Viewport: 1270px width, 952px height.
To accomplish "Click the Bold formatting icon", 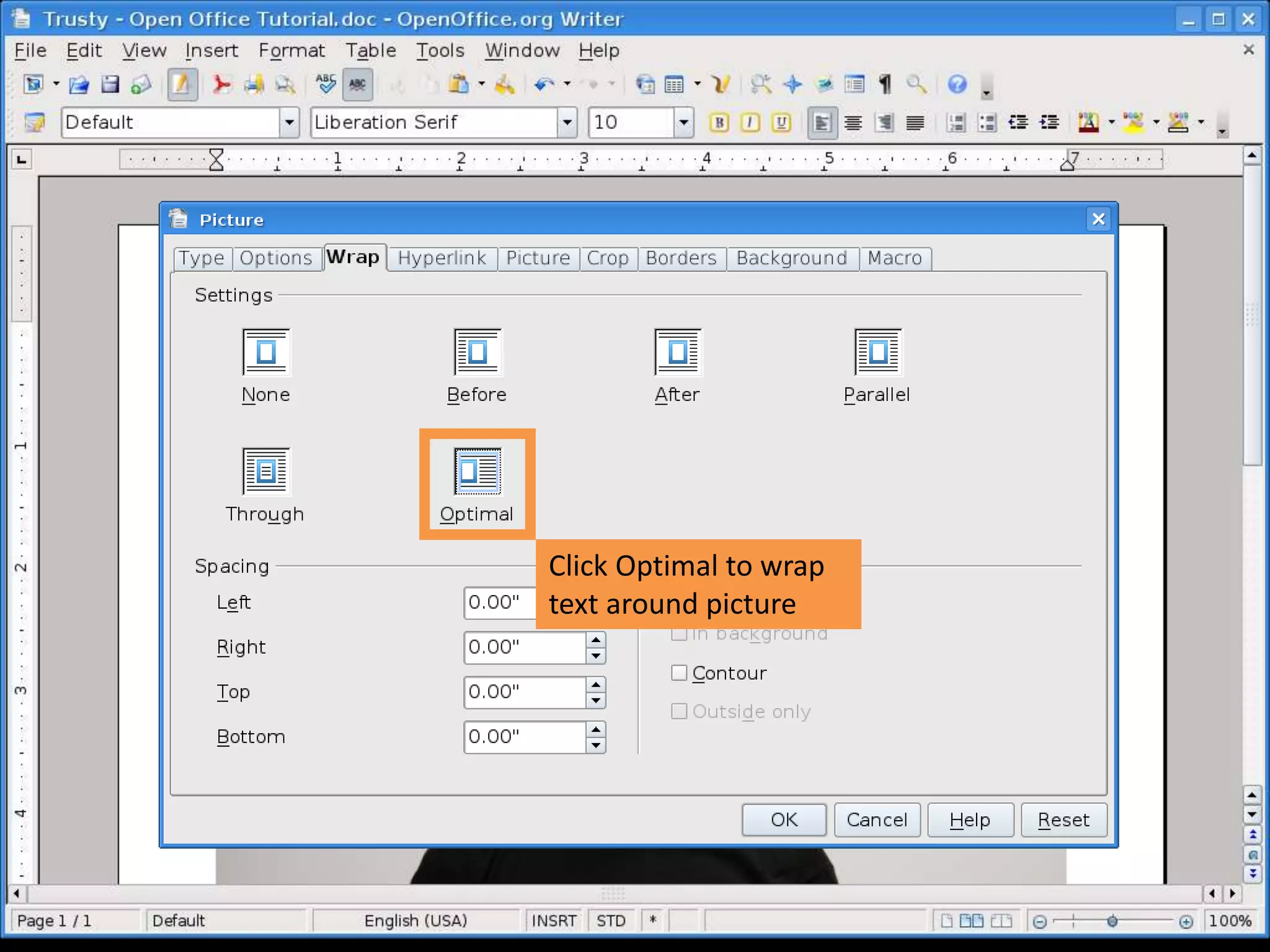I will 719,123.
